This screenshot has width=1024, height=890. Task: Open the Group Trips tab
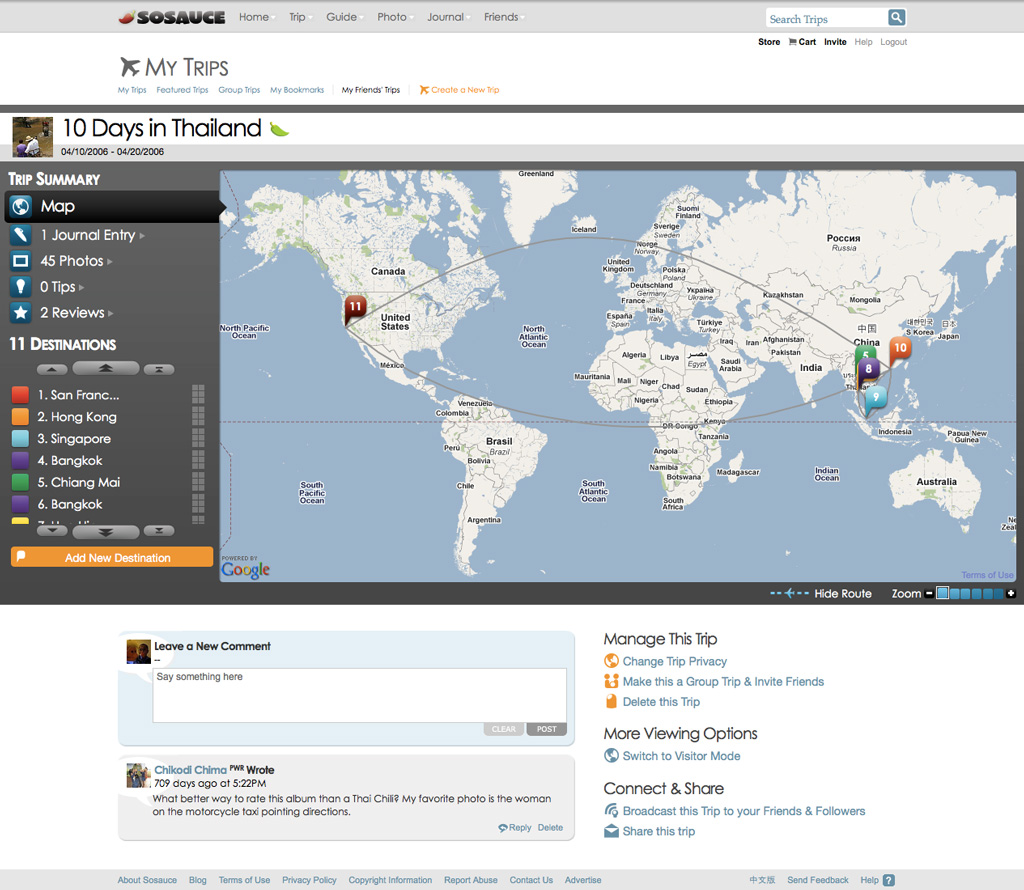pyautogui.click(x=239, y=90)
